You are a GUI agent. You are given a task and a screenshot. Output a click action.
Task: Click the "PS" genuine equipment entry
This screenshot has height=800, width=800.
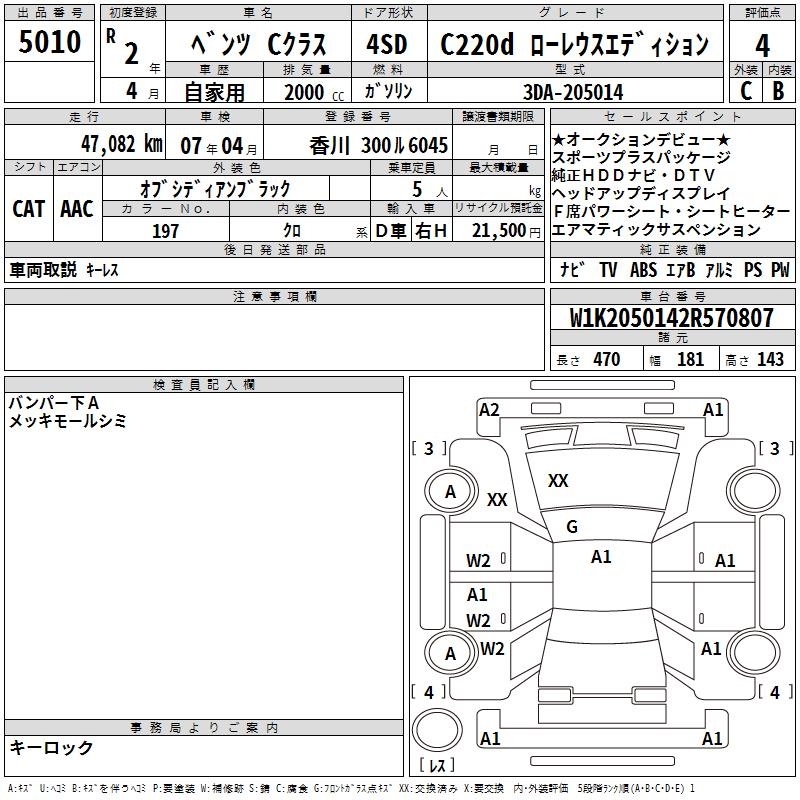tap(753, 269)
